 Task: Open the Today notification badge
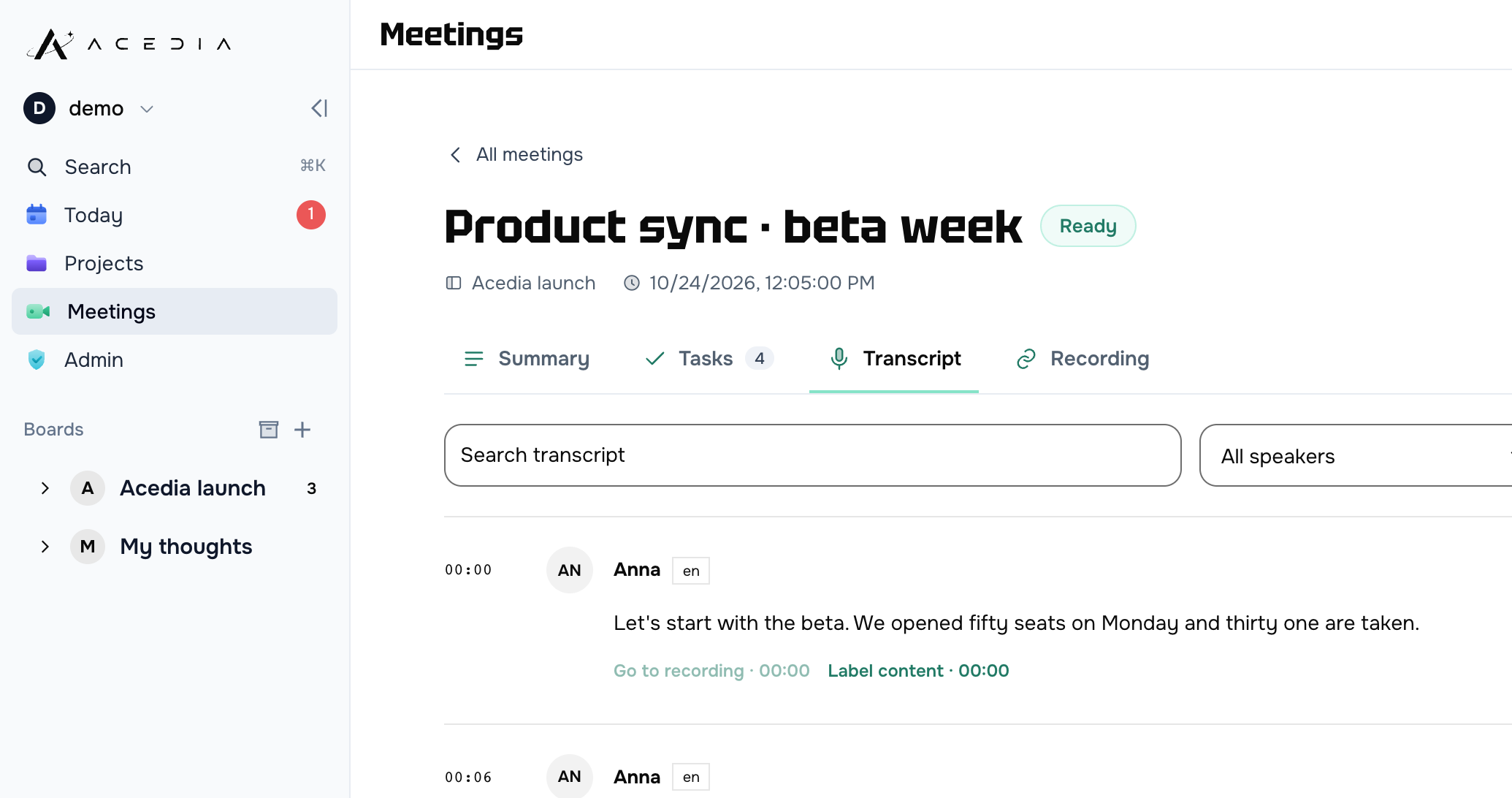[311, 215]
